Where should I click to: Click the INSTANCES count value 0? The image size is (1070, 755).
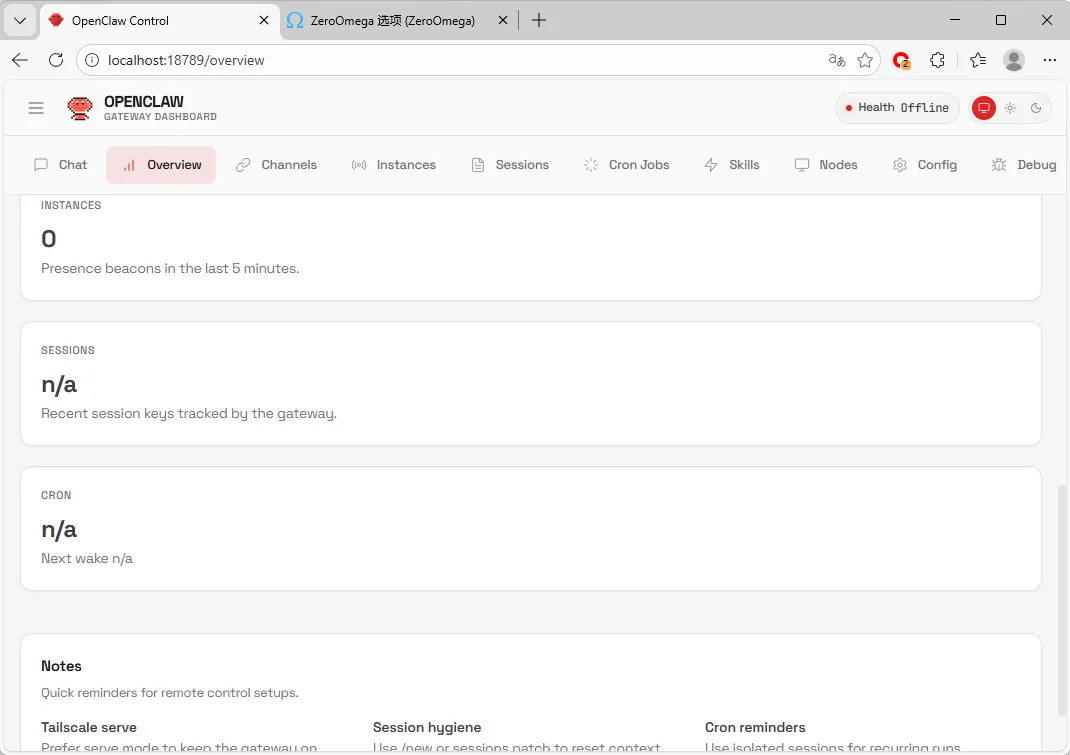pos(48,239)
